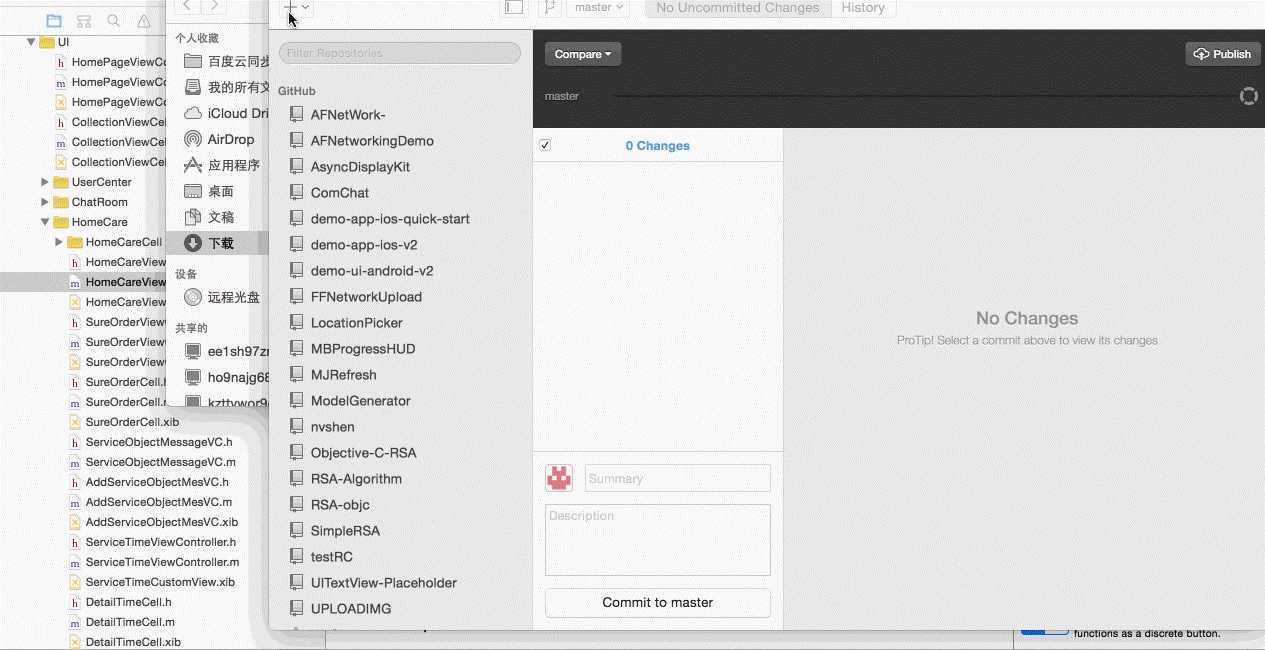Collapse the HomeCare group in Xcode
This screenshot has width=1265, height=650.
45,222
